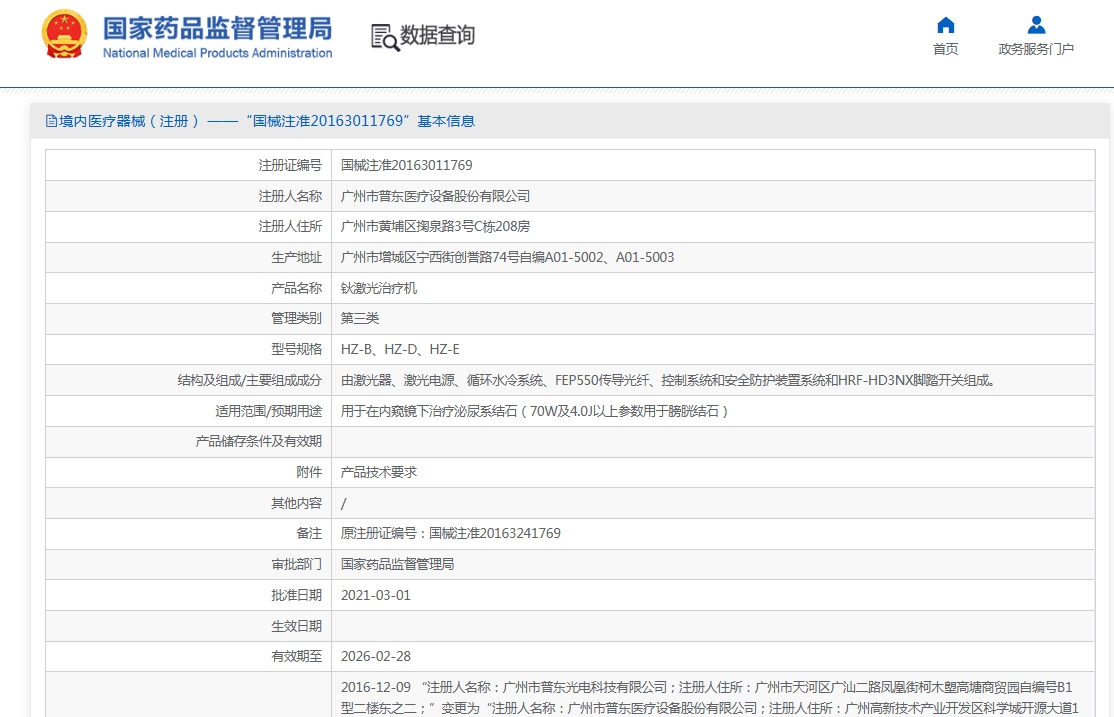Click address 广州市黄埔区掬泉路3号C栋208房
The image size is (1114, 717).
click(435, 227)
